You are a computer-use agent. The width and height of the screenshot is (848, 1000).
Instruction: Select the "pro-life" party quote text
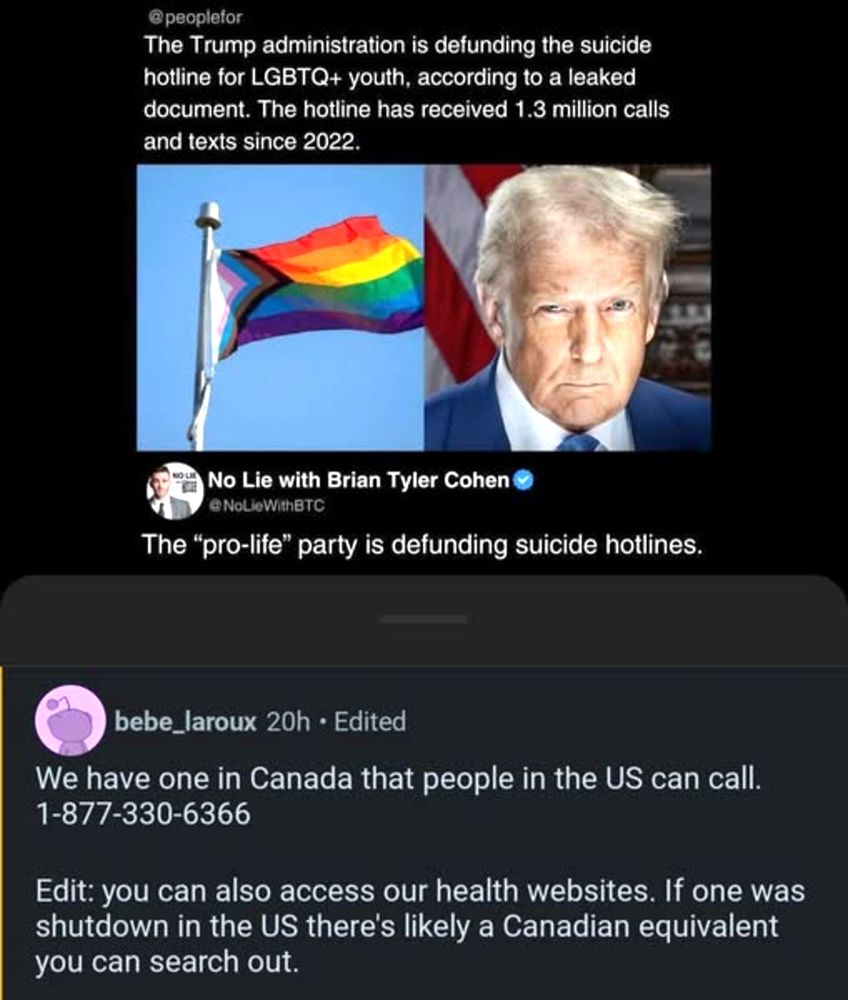coord(421,545)
